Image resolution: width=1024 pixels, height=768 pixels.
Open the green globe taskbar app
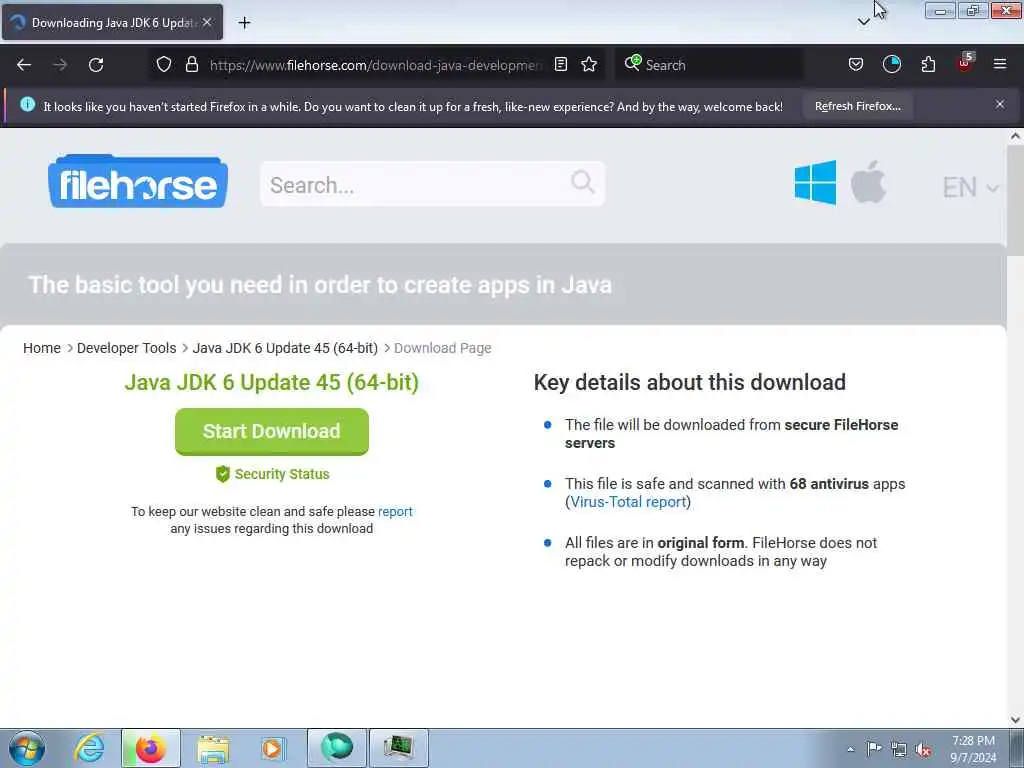337,748
